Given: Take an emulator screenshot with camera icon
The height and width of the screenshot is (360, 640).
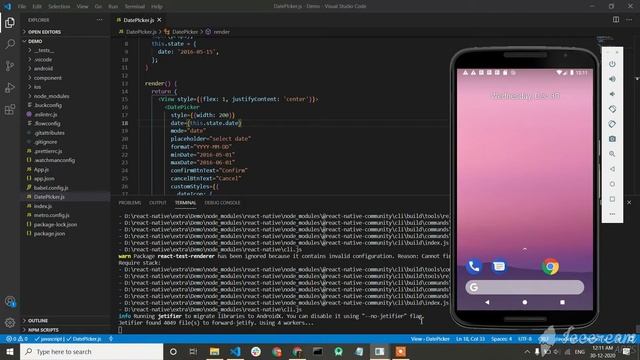Looking at the screenshot, I should [x=612, y=139].
